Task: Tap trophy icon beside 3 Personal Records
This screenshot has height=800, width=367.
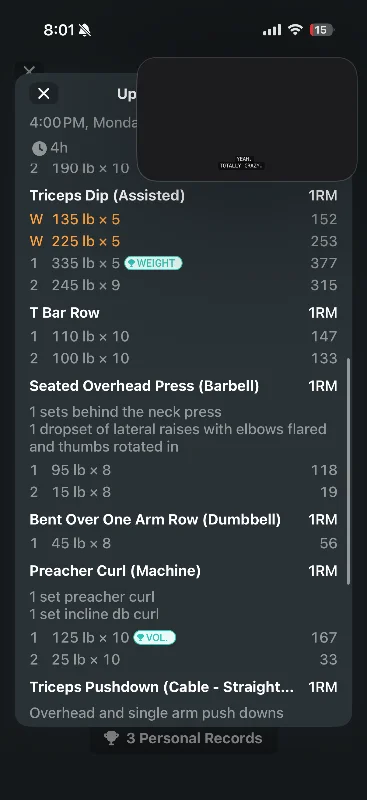Action: coord(111,738)
